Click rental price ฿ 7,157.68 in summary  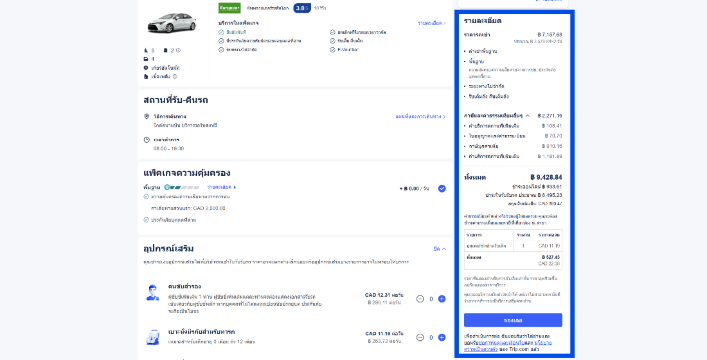(550, 34)
